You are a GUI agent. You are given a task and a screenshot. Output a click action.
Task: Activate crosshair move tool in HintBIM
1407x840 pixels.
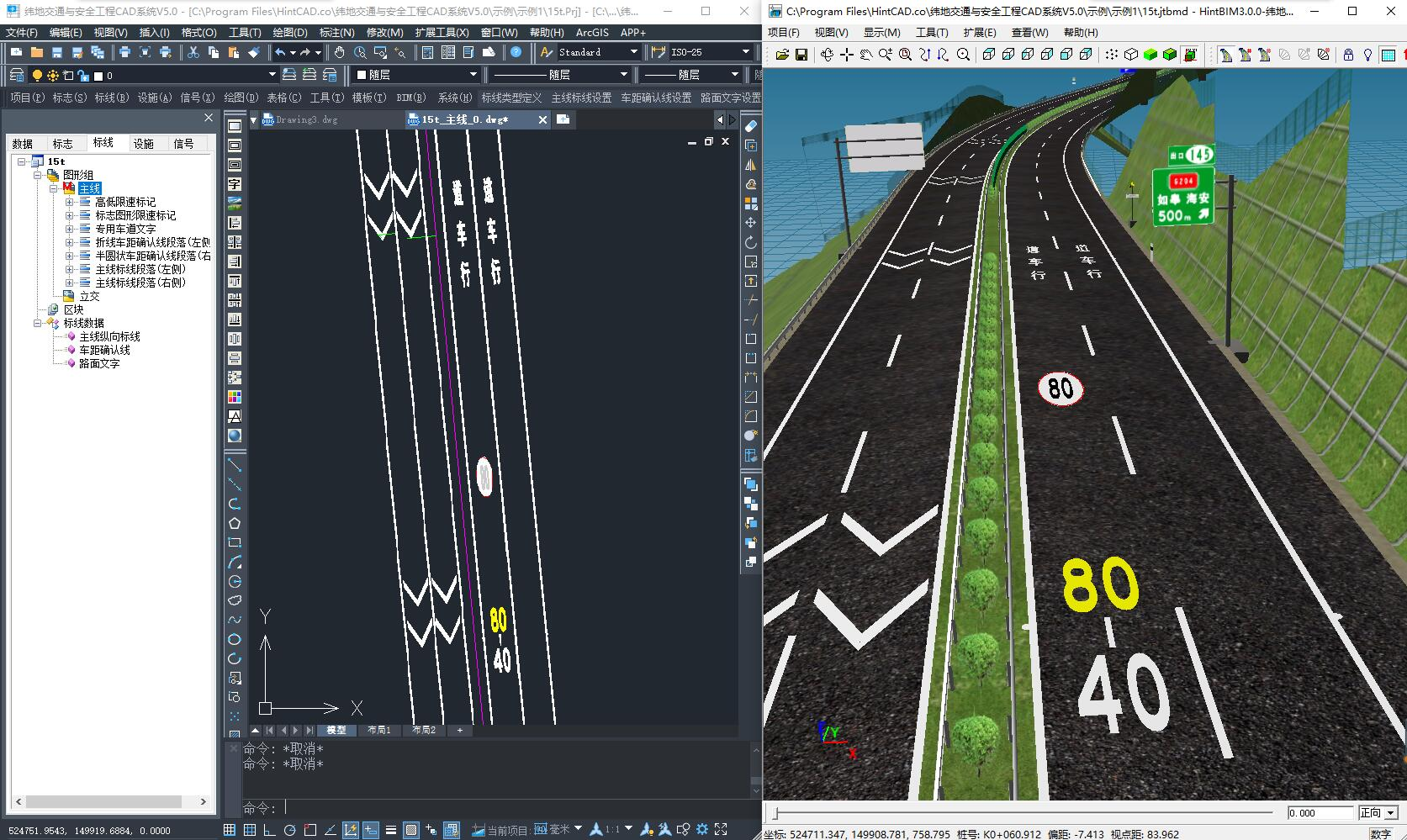(846, 55)
